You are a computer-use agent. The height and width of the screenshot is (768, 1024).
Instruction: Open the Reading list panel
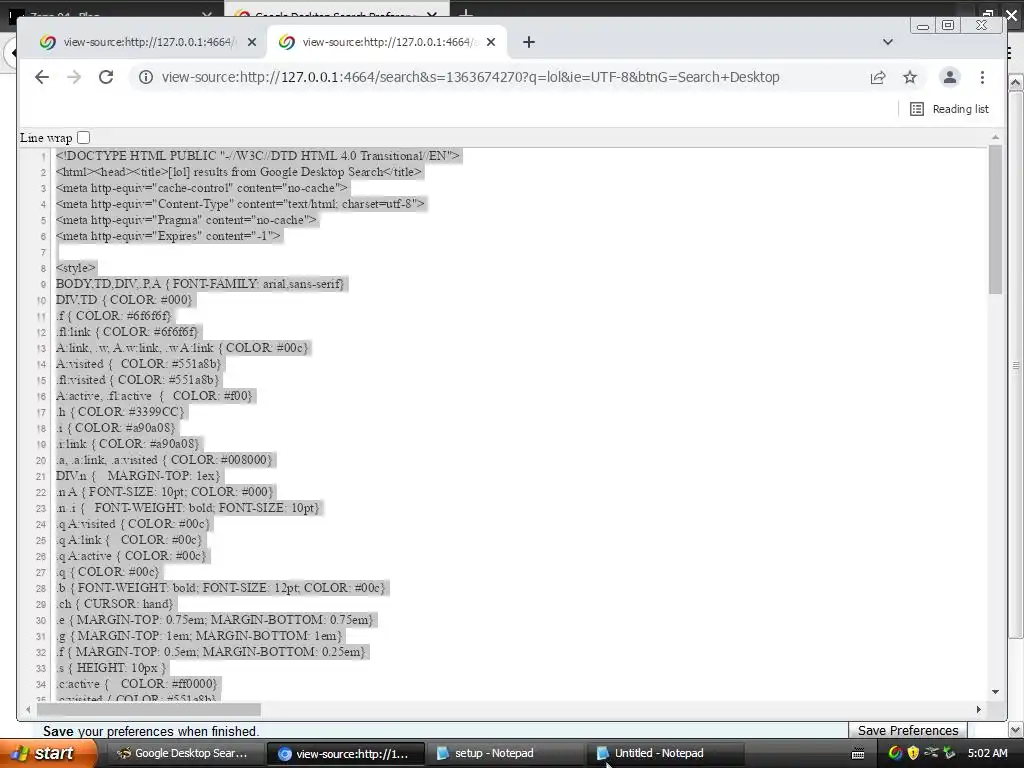click(949, 109)
